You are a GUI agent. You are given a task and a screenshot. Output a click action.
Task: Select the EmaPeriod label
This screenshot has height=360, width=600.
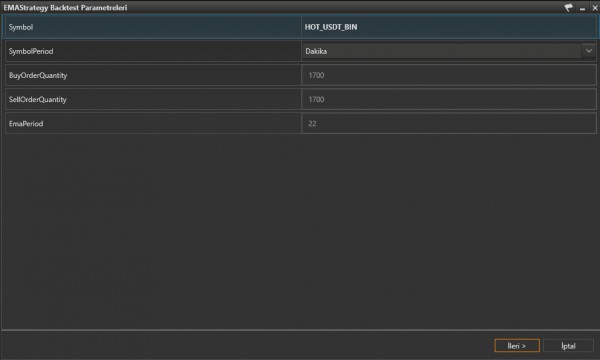click(x=26, y=124)
